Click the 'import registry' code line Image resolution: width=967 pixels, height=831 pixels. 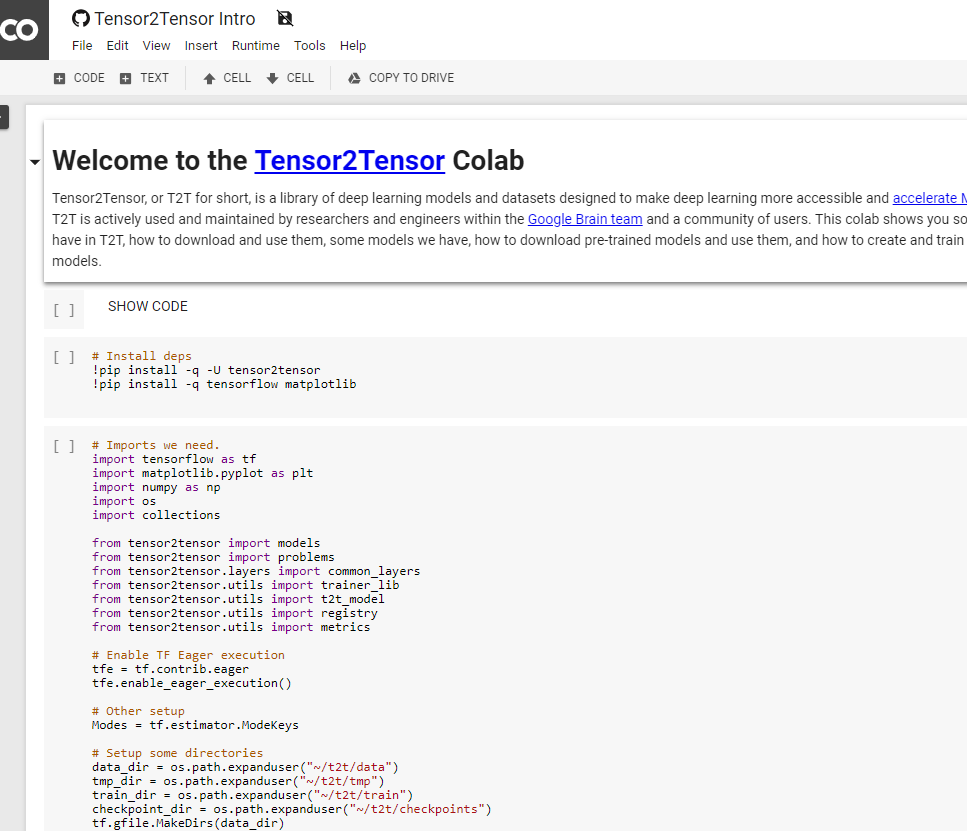click(x=235, y=613)
